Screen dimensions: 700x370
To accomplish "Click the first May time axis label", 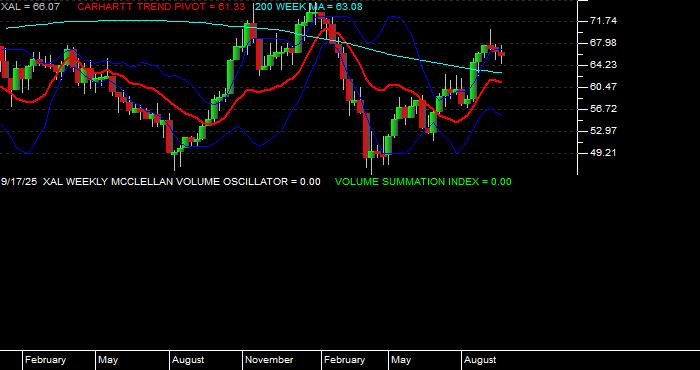I will pyautogui.click(x=108, y=360).
